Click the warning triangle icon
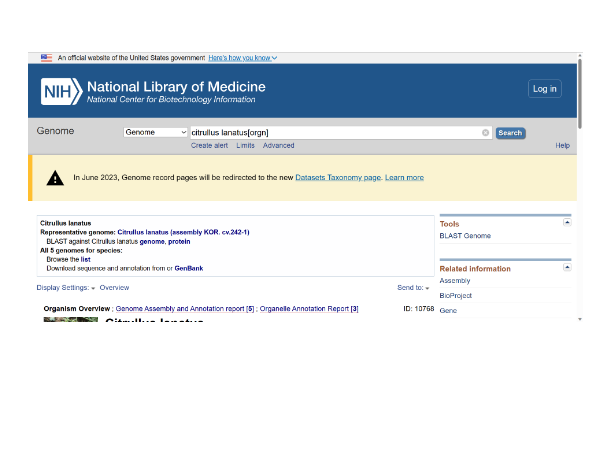613x461 pixels. [x=55, y=178]
